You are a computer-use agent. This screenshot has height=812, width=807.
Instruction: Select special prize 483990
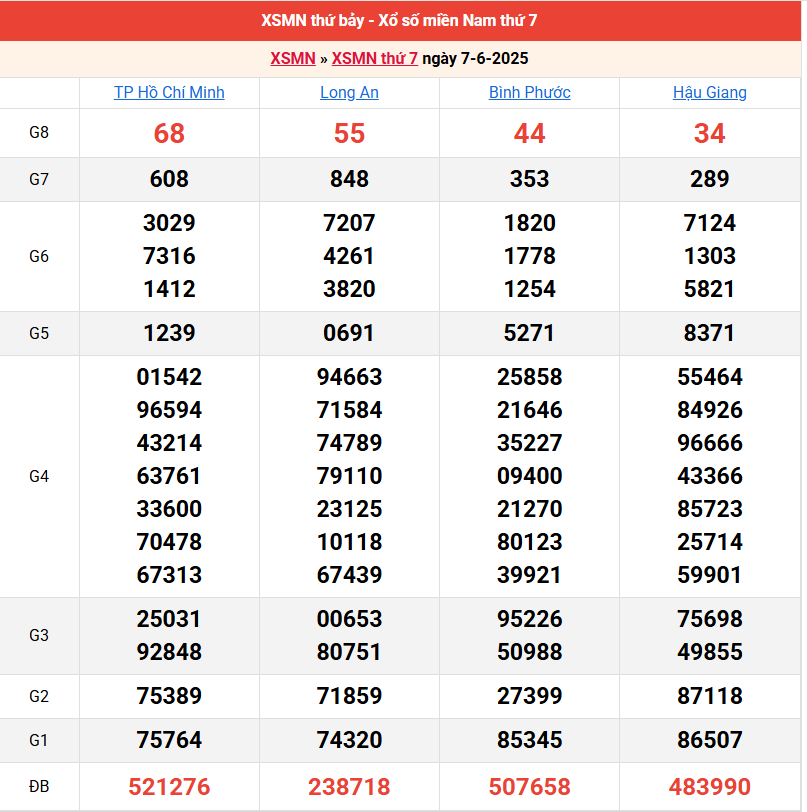[x=710, y=787]
